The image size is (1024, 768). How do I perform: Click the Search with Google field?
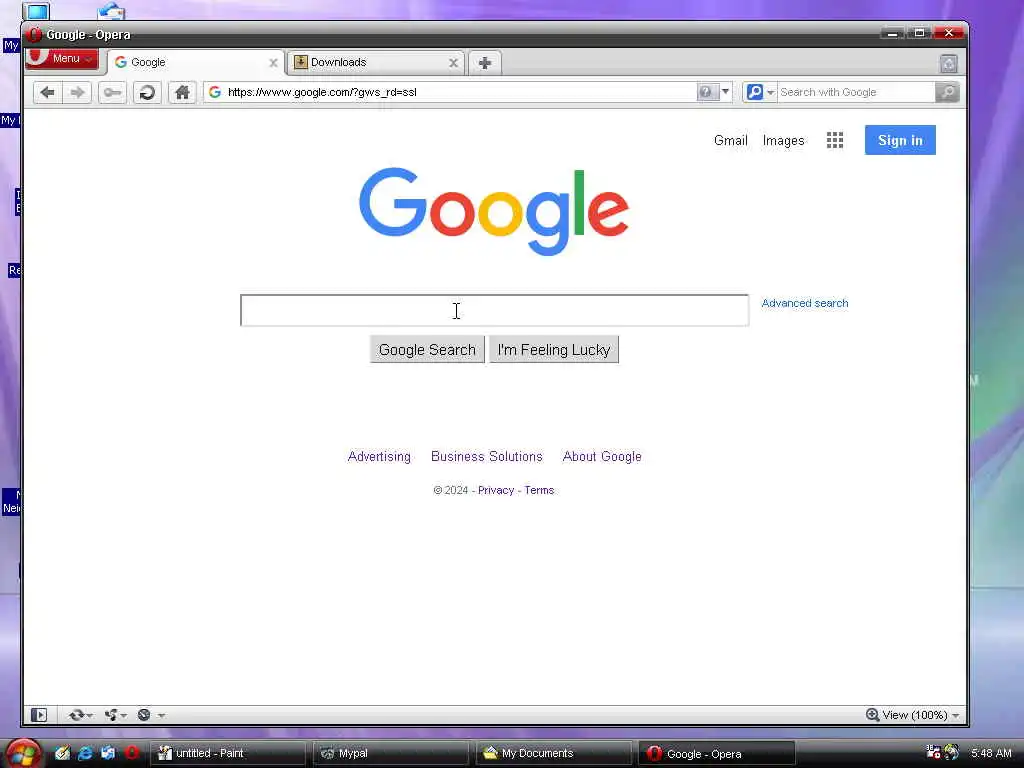(x=856, y=92)
